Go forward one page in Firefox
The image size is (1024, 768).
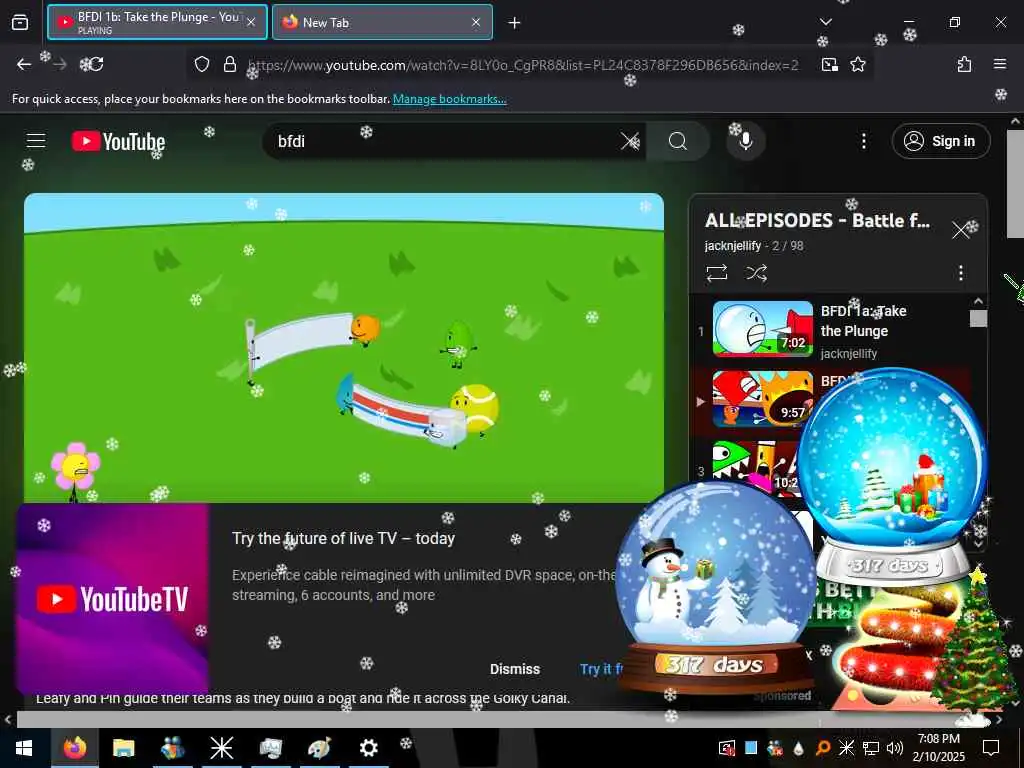tap(60, 64)
